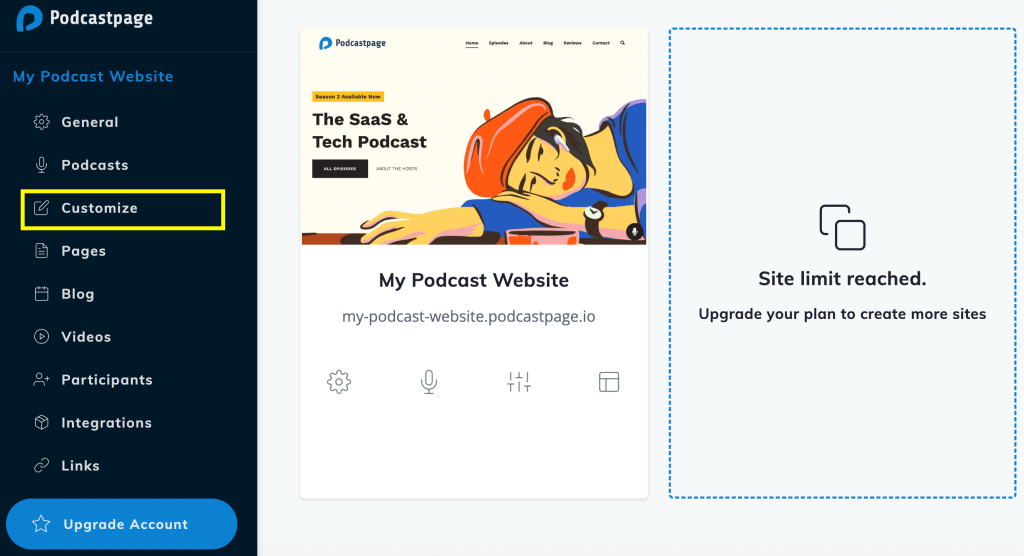1024x556 pixels.
Task: Click the ALL EPISODES button in preview
Action: coord(340,169)
